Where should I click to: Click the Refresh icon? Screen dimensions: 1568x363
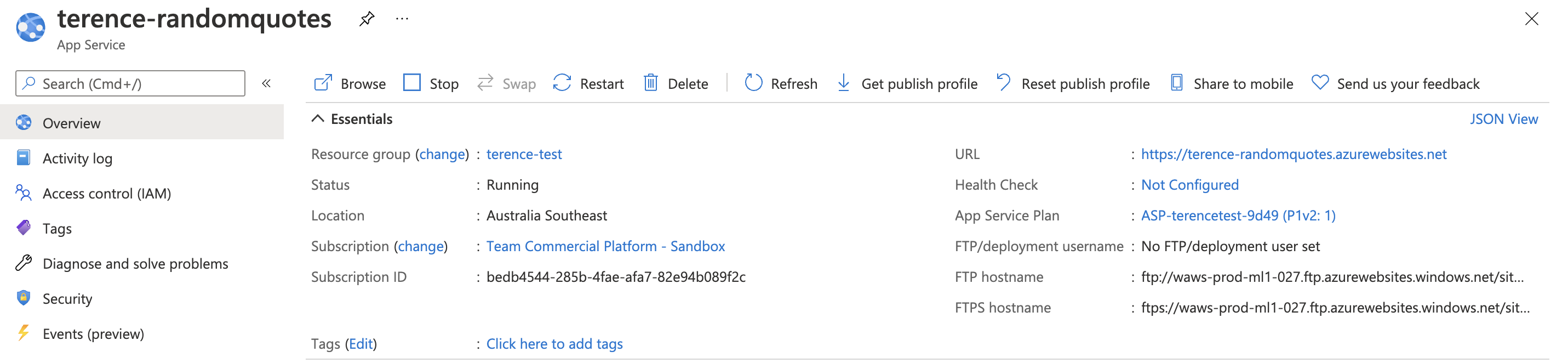(x=753, y=83)
